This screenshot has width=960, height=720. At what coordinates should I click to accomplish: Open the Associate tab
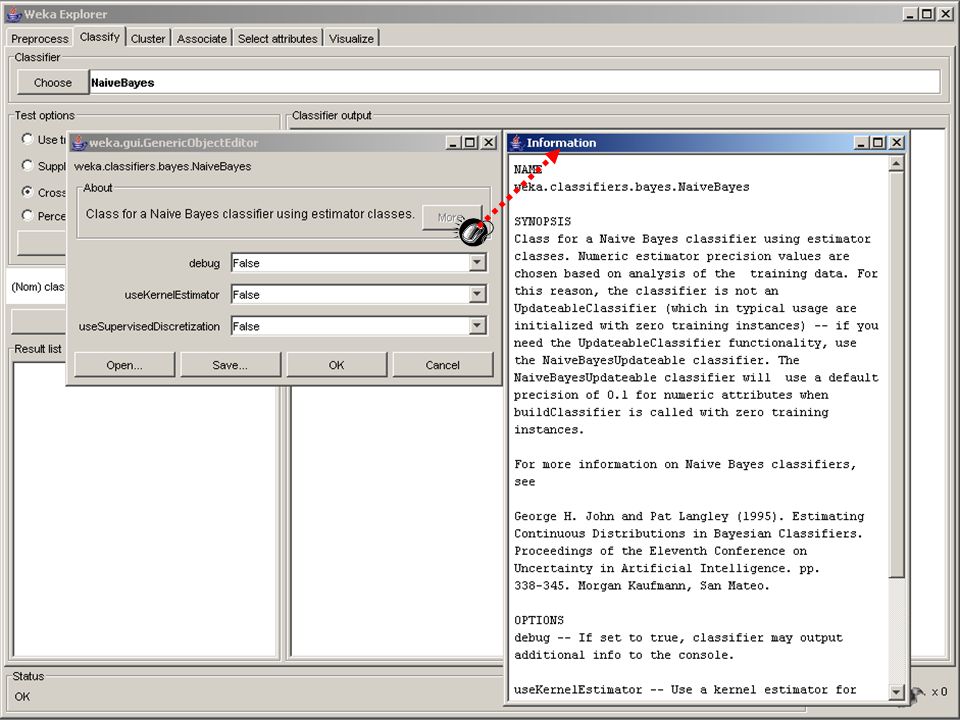[201, 39]
